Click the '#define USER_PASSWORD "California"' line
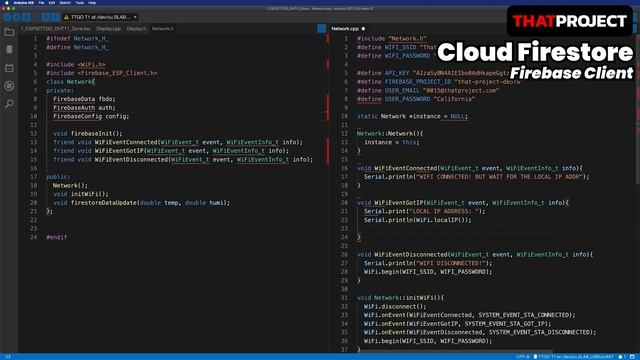Image resolution: width=640 pixels, height=360 pixels. click(x=416, y=99)
